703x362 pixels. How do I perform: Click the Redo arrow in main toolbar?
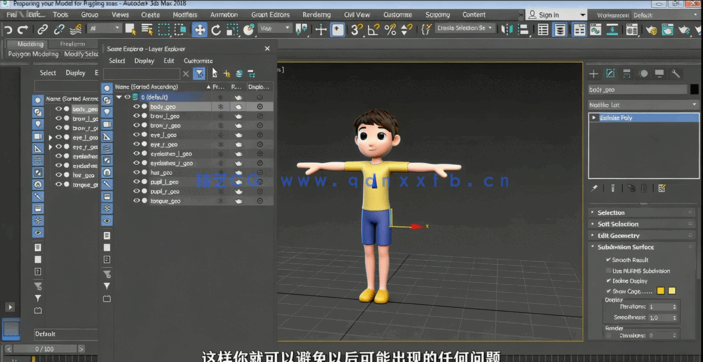tap(22, 30)
